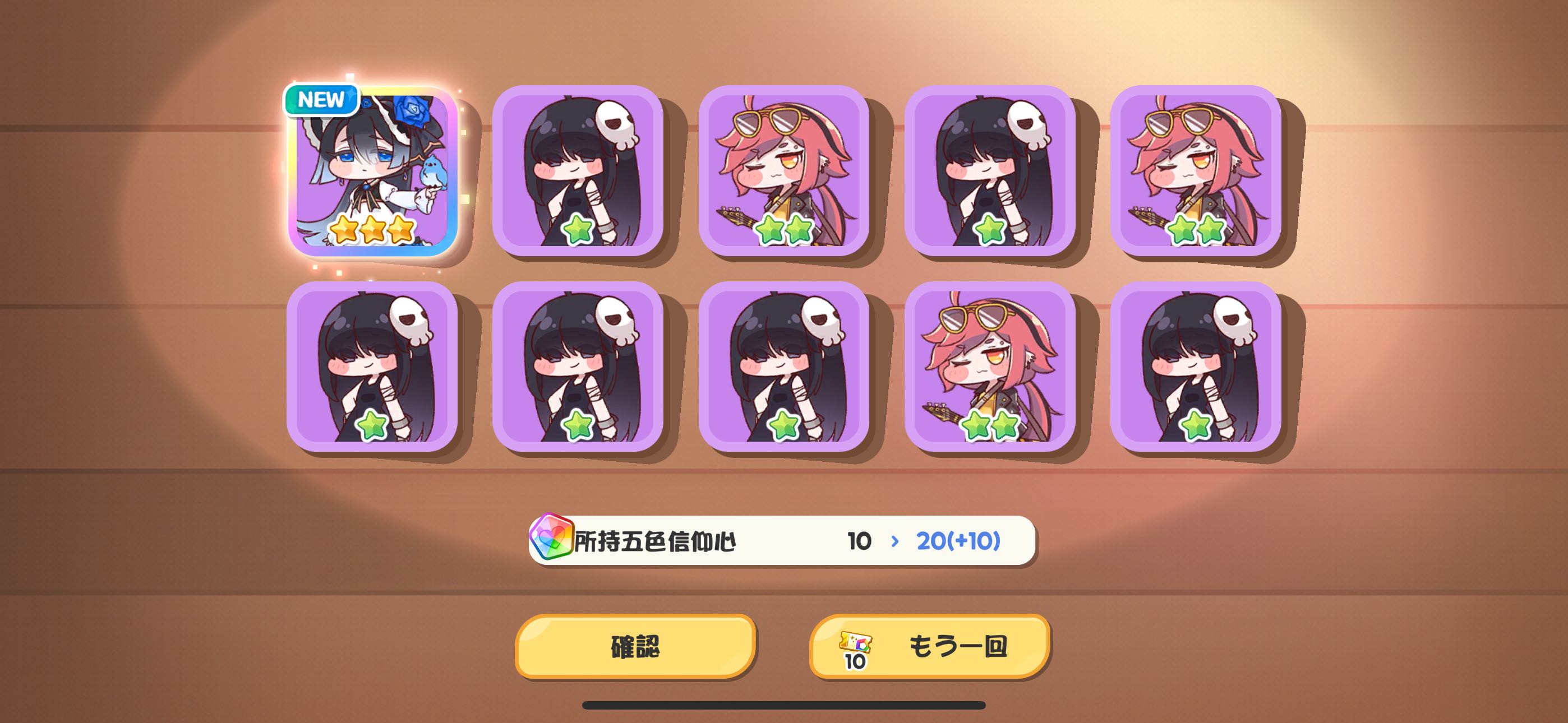Select bottom-row pink-haired guitarist card
The image size is (1568, 723).
click(990, 367)
